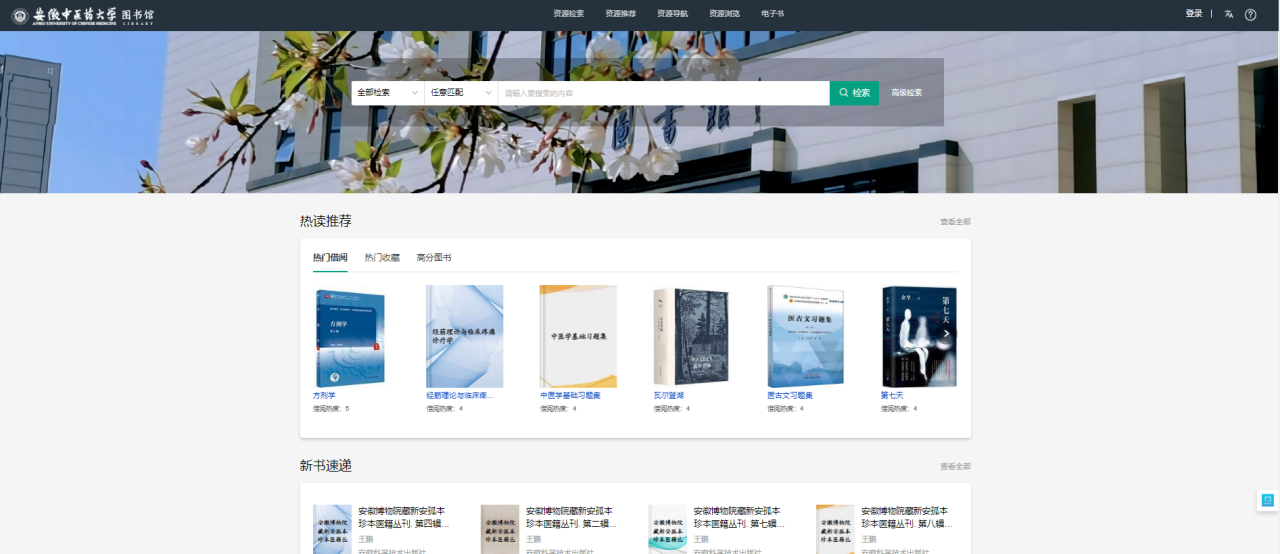Click cover thumbnail of 第七辑 new book
The width and height of the screenshot is (1280, 554).
tap(668, 529)
